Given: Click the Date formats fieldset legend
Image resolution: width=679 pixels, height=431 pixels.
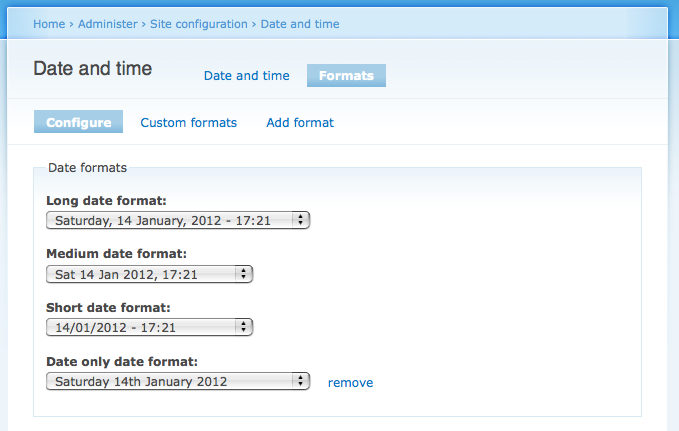Looking at the screenshot, I should pos(87,168).
